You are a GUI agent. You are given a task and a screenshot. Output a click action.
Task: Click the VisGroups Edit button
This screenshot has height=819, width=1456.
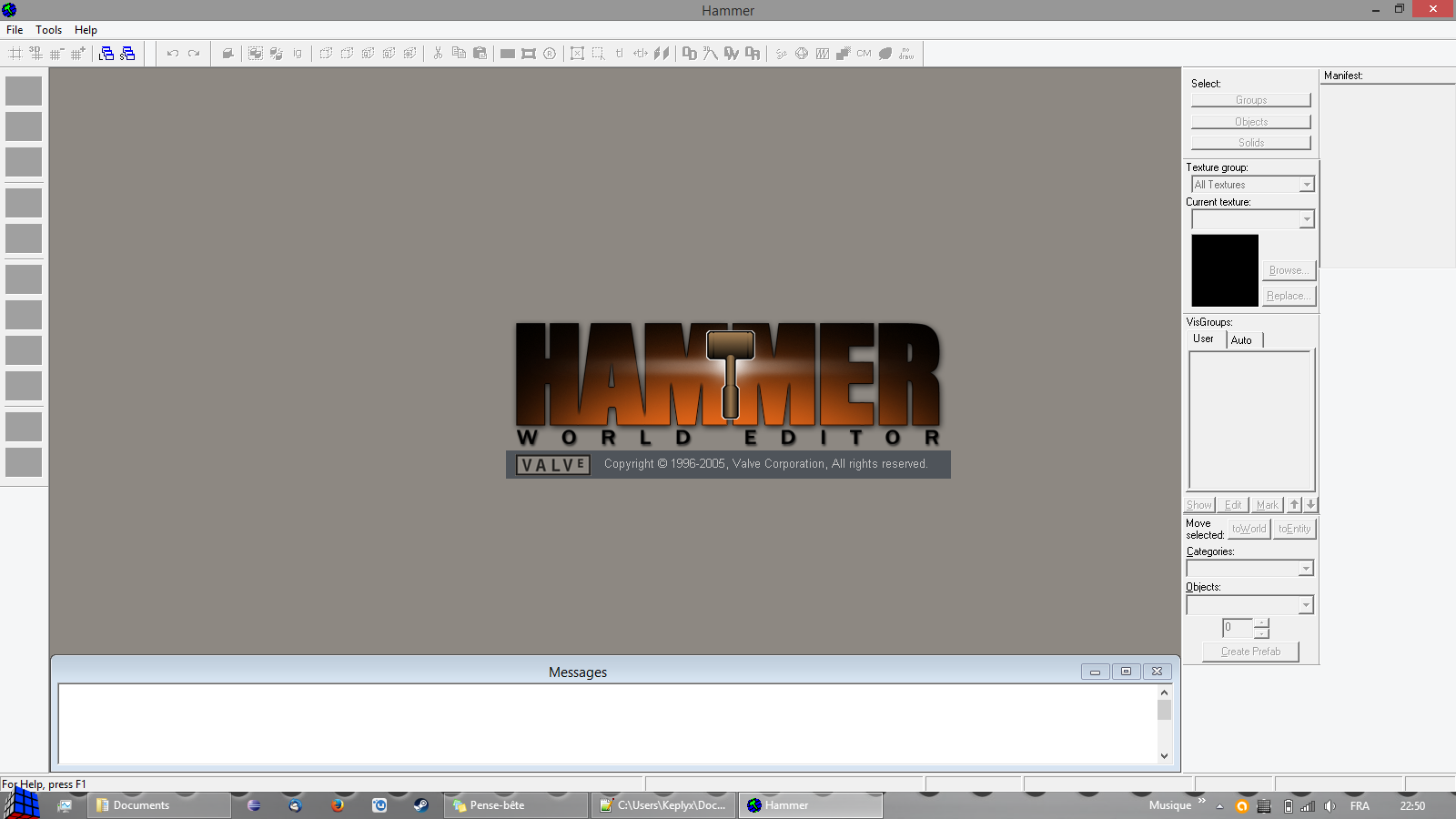pos(1233,505)
